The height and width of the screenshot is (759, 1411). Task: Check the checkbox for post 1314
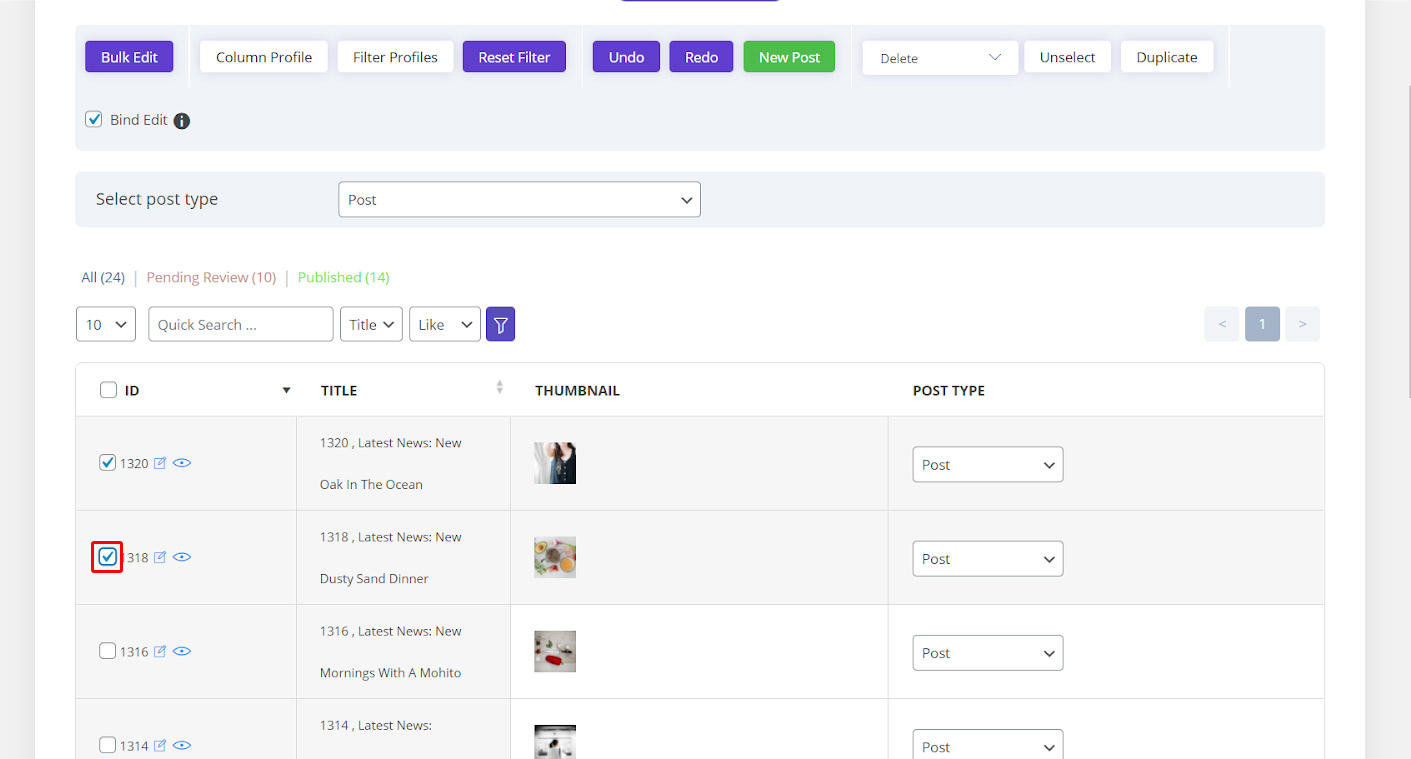pyautogui.click(x=108, y=745)
